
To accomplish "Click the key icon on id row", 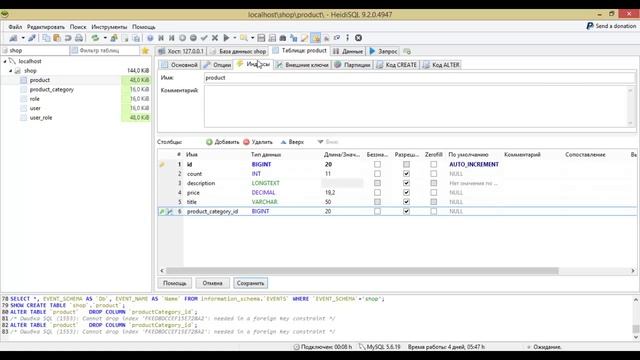I will point(162,164).
